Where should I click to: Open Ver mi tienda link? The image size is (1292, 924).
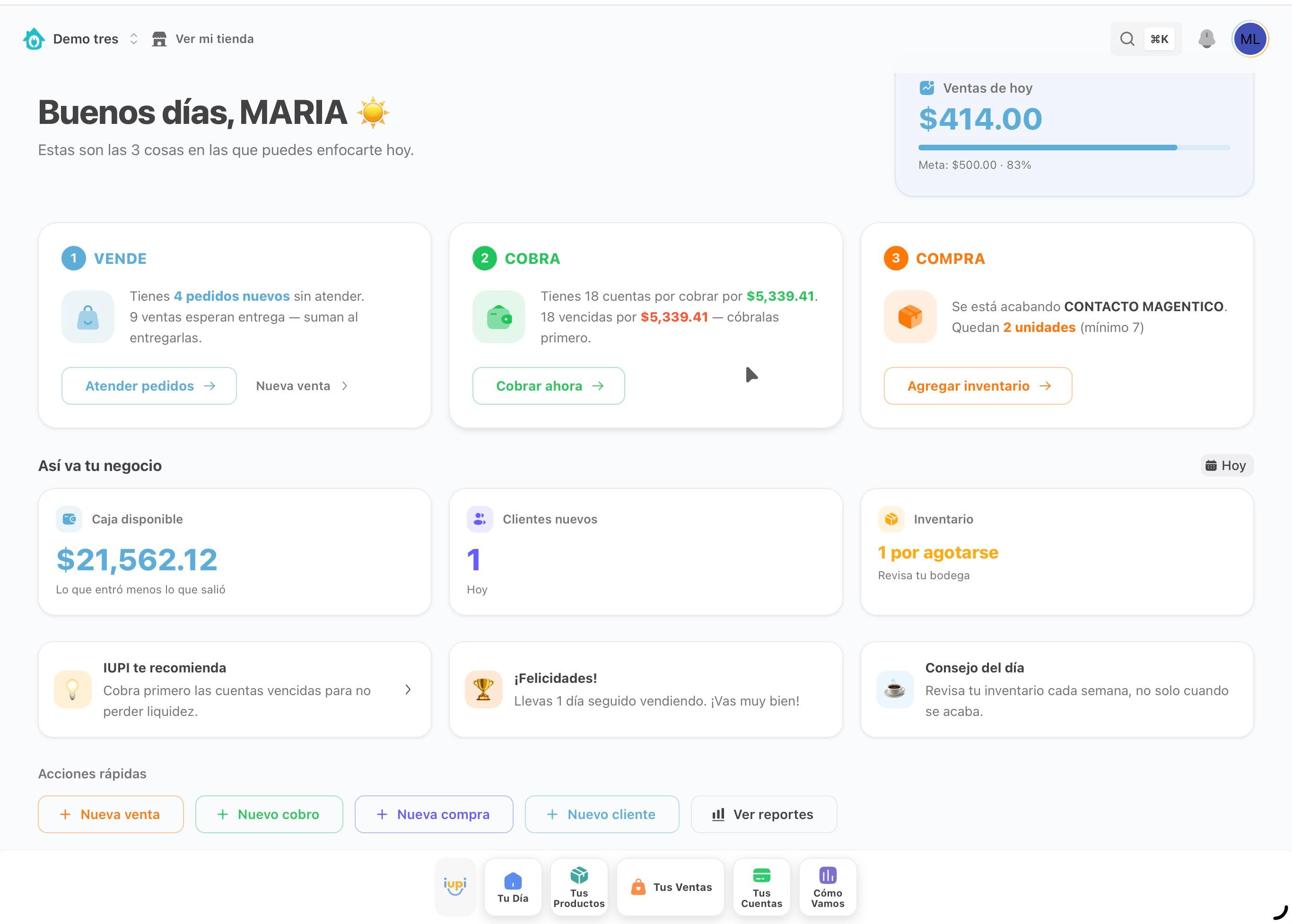215,39
